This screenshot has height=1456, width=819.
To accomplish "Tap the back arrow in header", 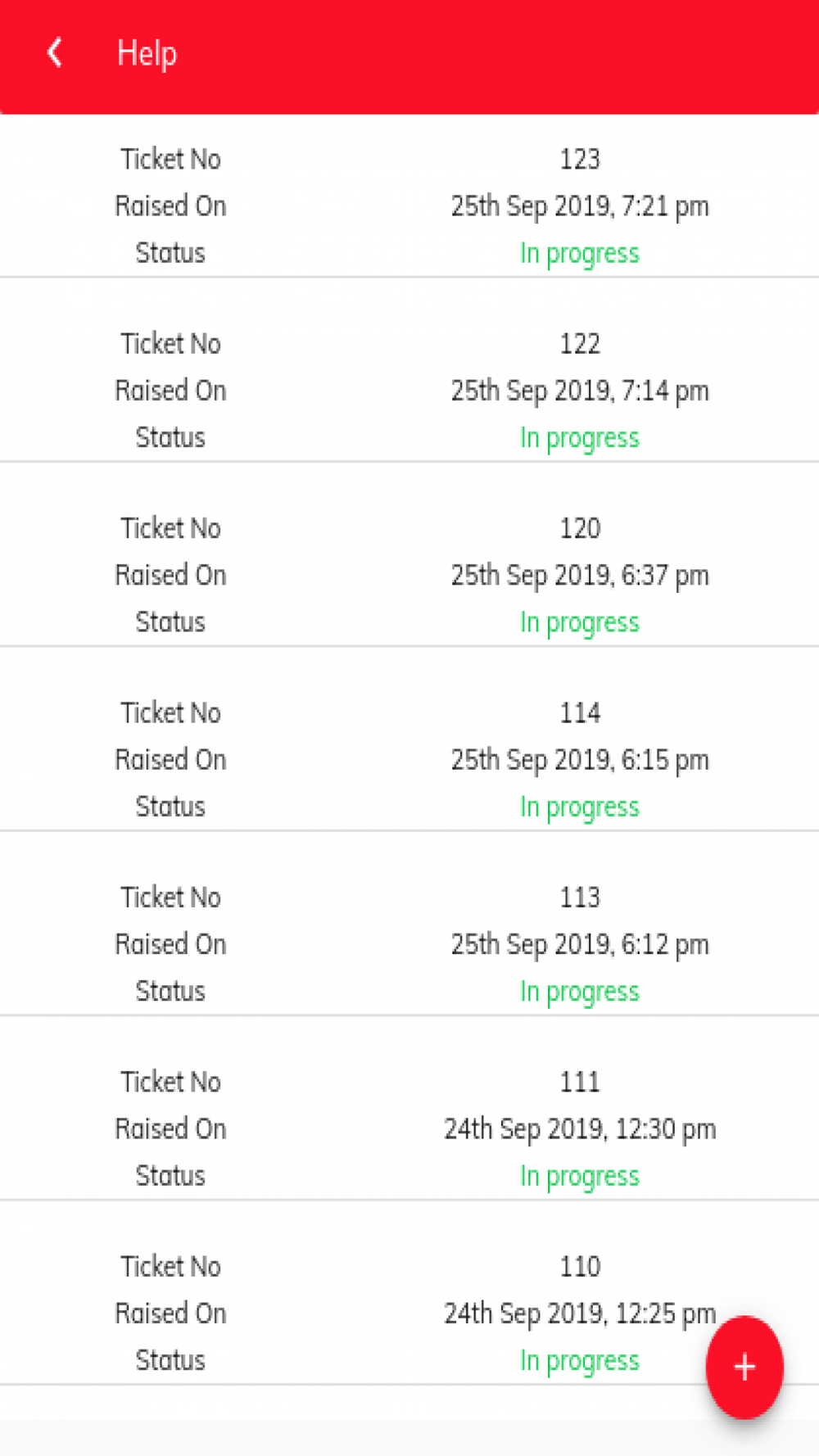I will pyautogui.click(x=55, y=53).
